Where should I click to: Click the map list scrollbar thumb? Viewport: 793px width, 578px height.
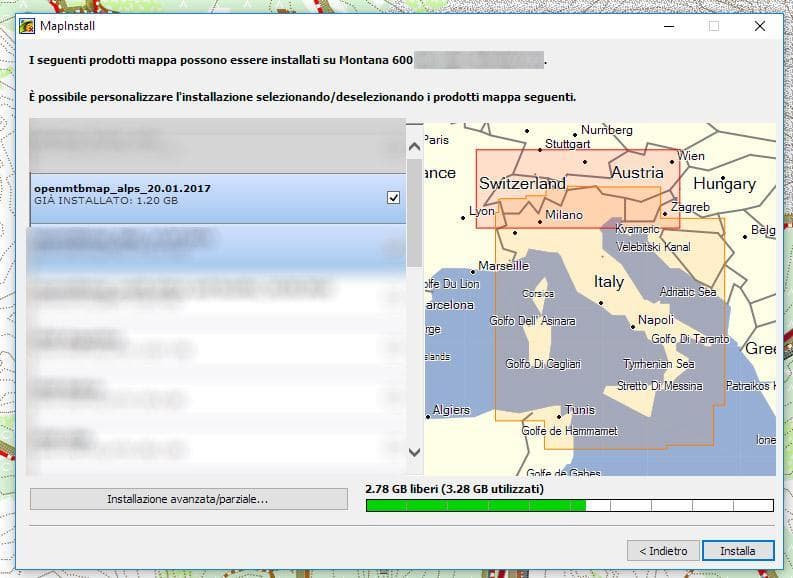tap(415, 213)
